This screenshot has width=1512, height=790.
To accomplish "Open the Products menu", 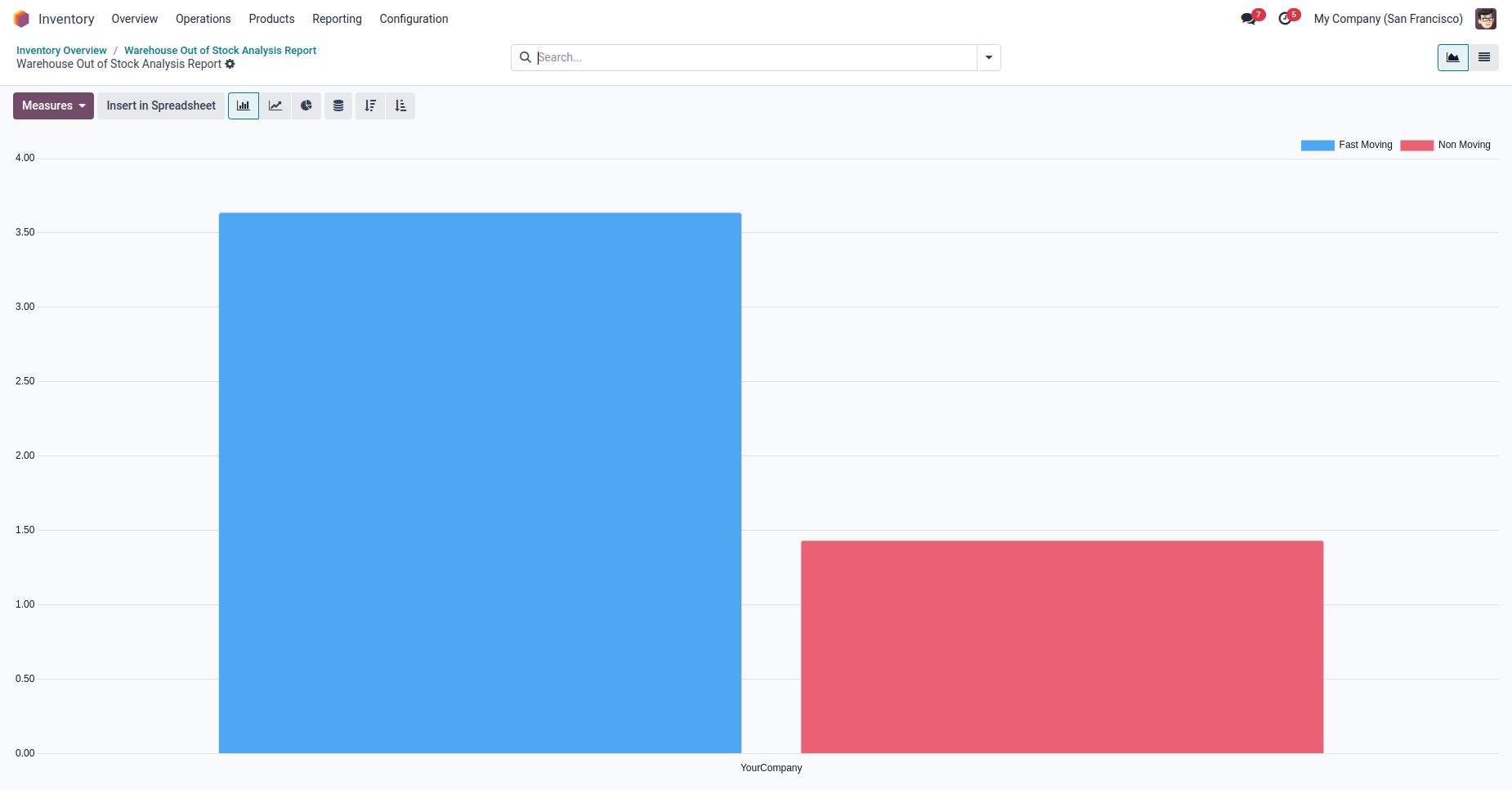I will coord(272,19).
